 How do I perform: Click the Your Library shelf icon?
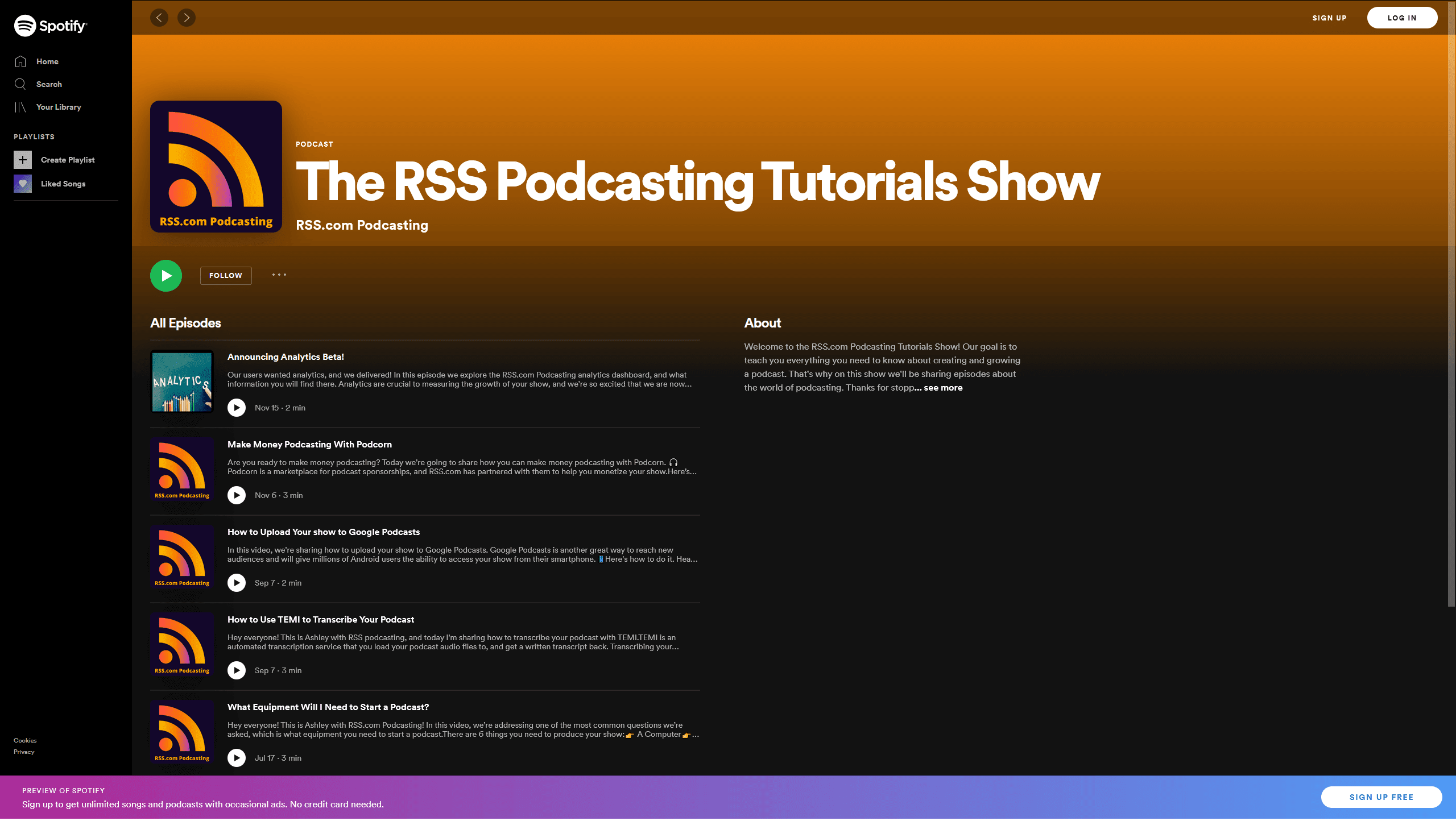pos(20,107)
